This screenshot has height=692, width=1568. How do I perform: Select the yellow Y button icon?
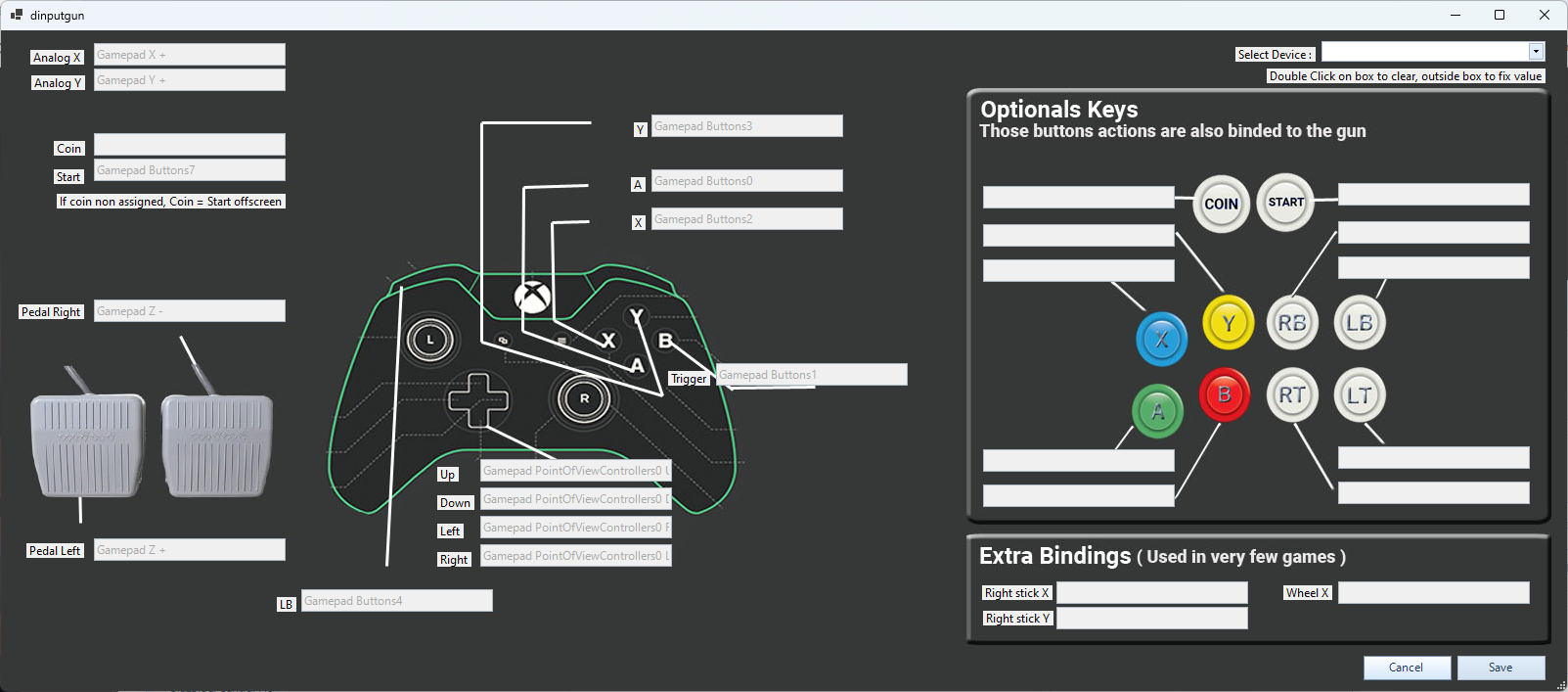click(1229, 323)
